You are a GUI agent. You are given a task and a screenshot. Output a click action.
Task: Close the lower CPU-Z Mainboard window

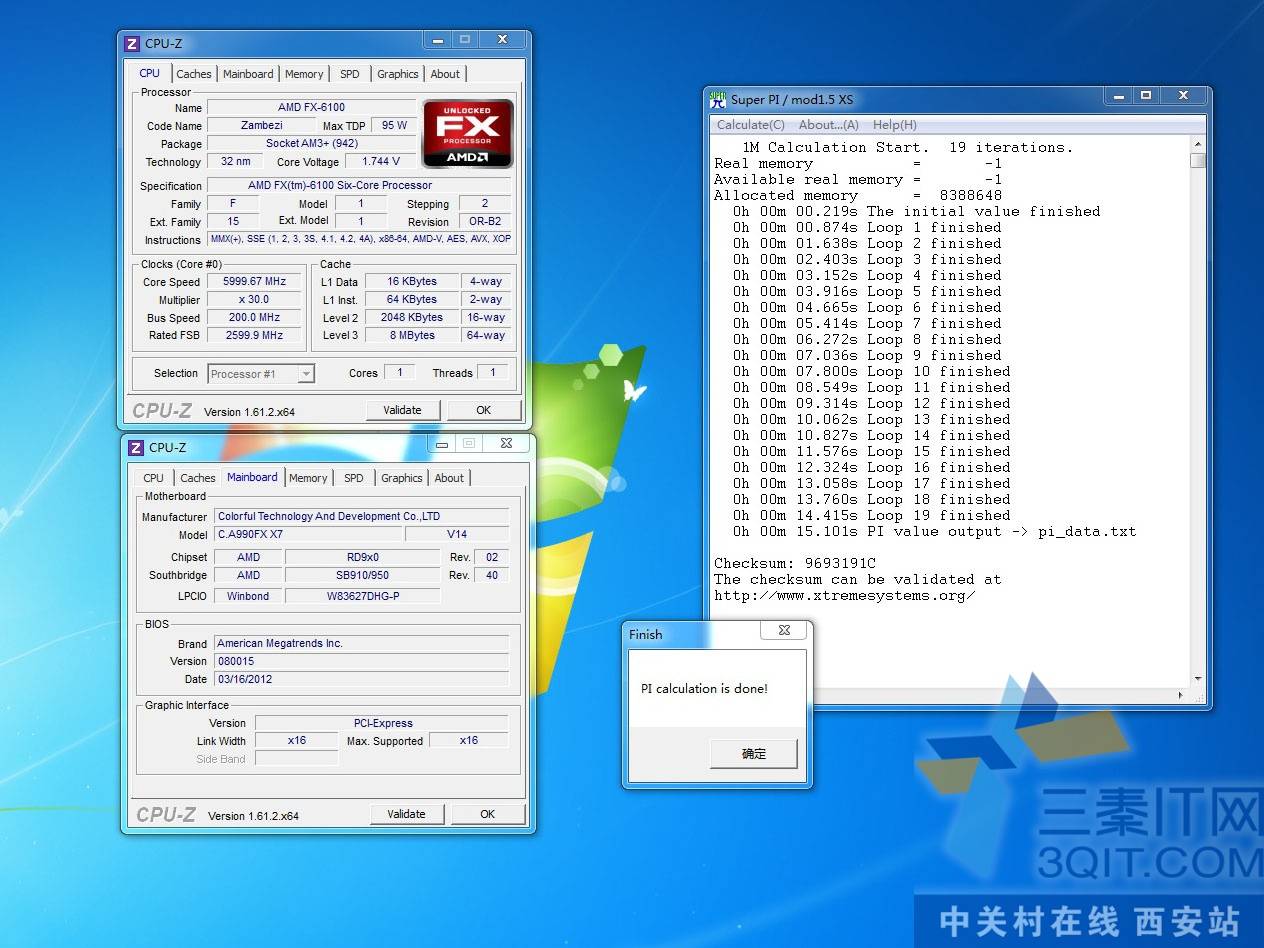506,443
